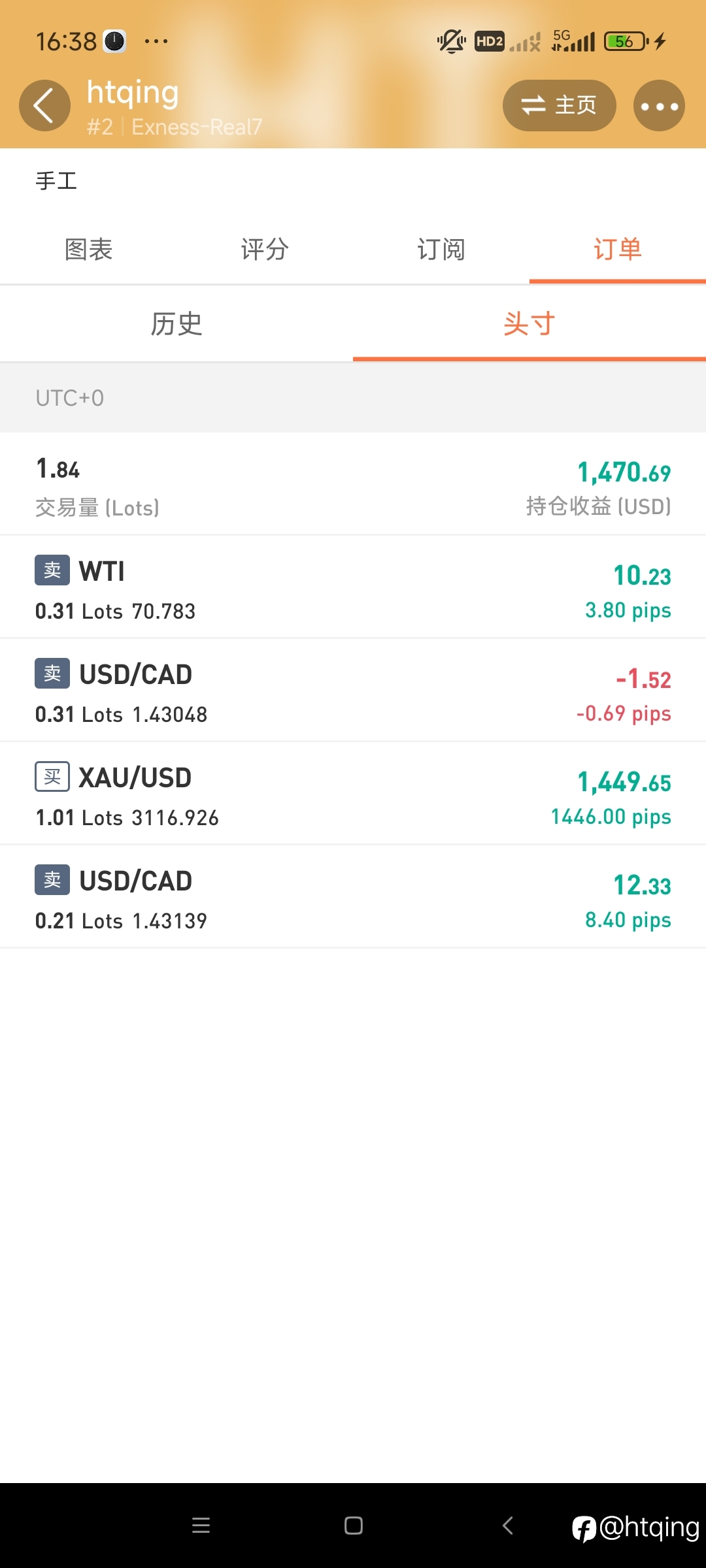Select the 订单 tab

coord(618,250)
